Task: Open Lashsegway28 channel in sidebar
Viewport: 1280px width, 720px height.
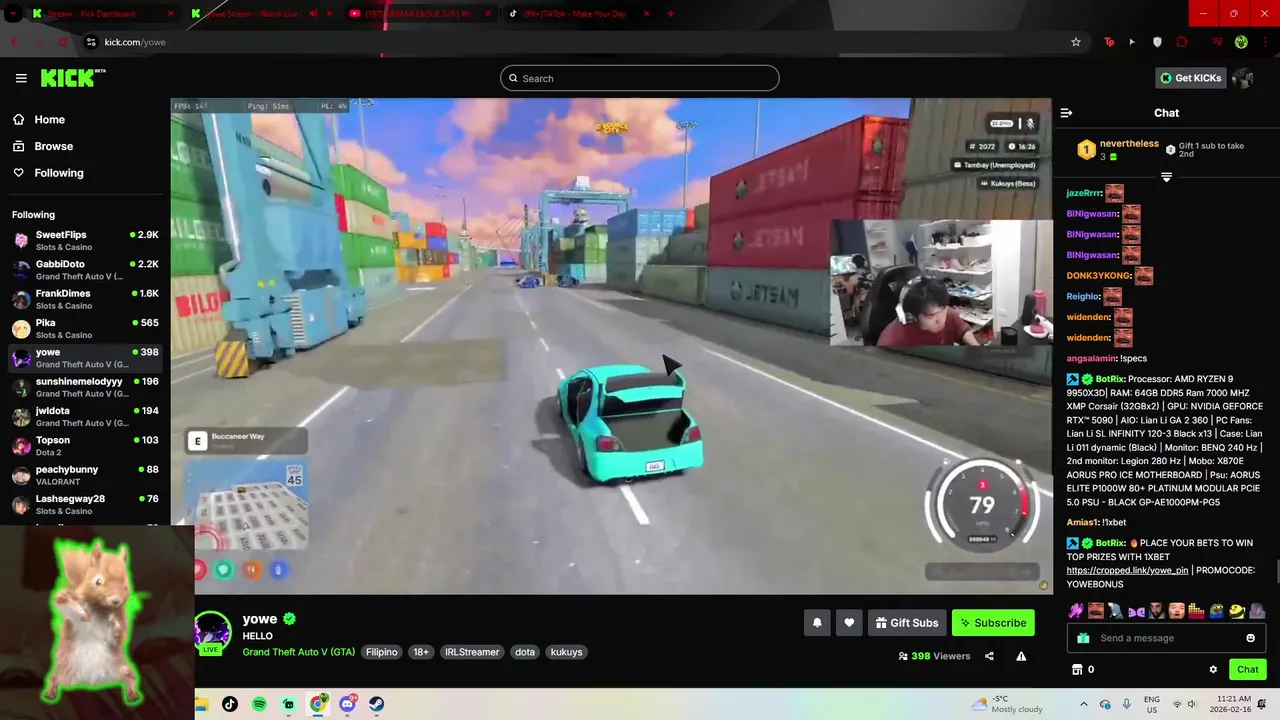Action: 85,504
